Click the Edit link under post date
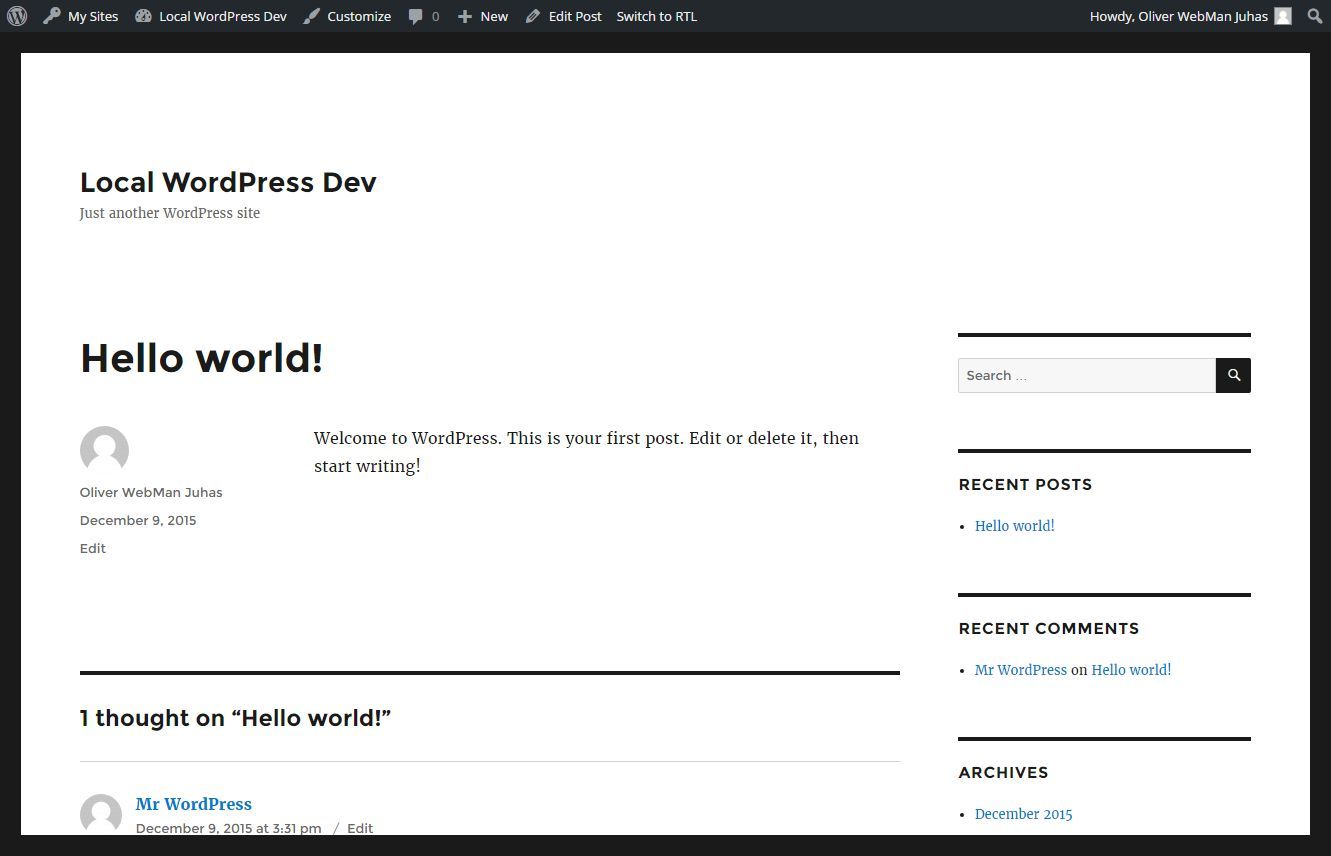1331x856 pixels. click(93, 548)
